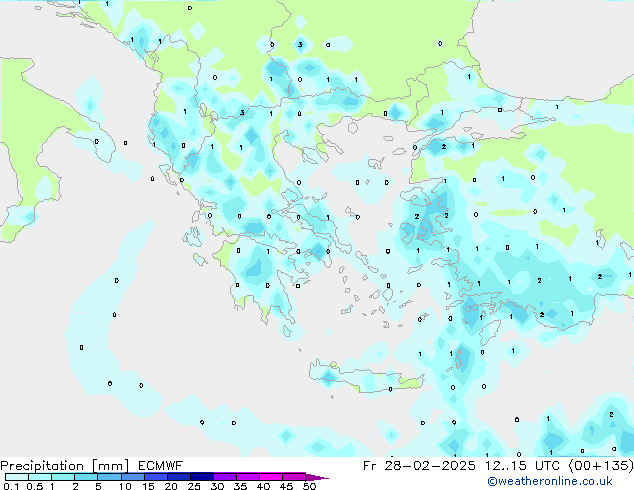Click the 'Precipitation [mm]' title text
Viewport: 634px width, 490px height.
(65, 466)
